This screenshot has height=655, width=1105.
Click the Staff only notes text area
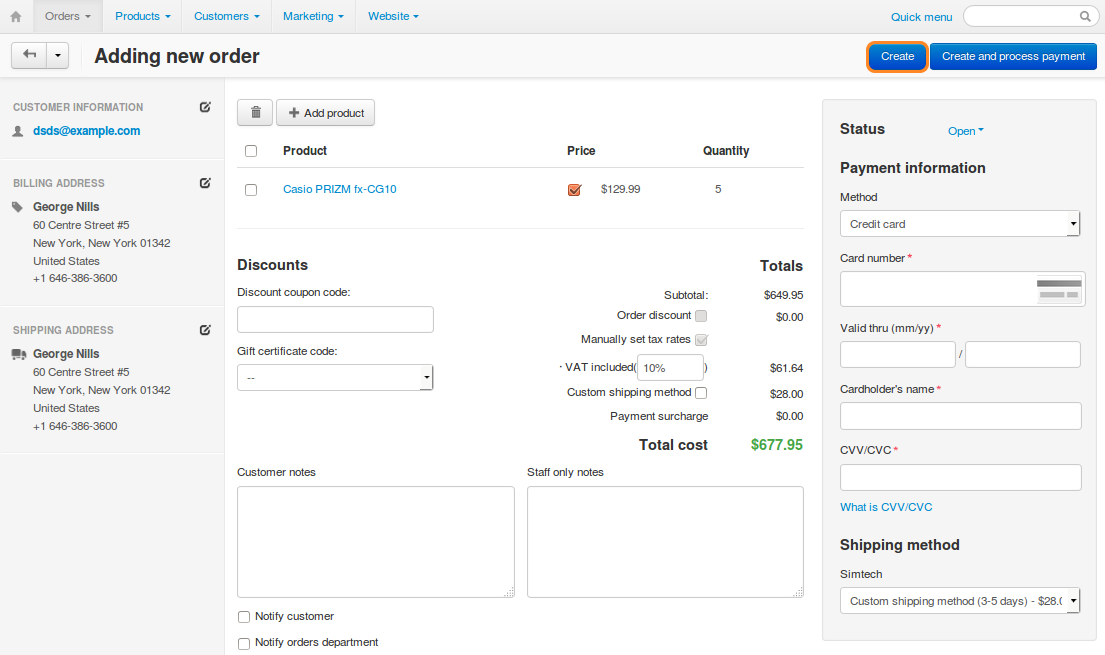665,541
